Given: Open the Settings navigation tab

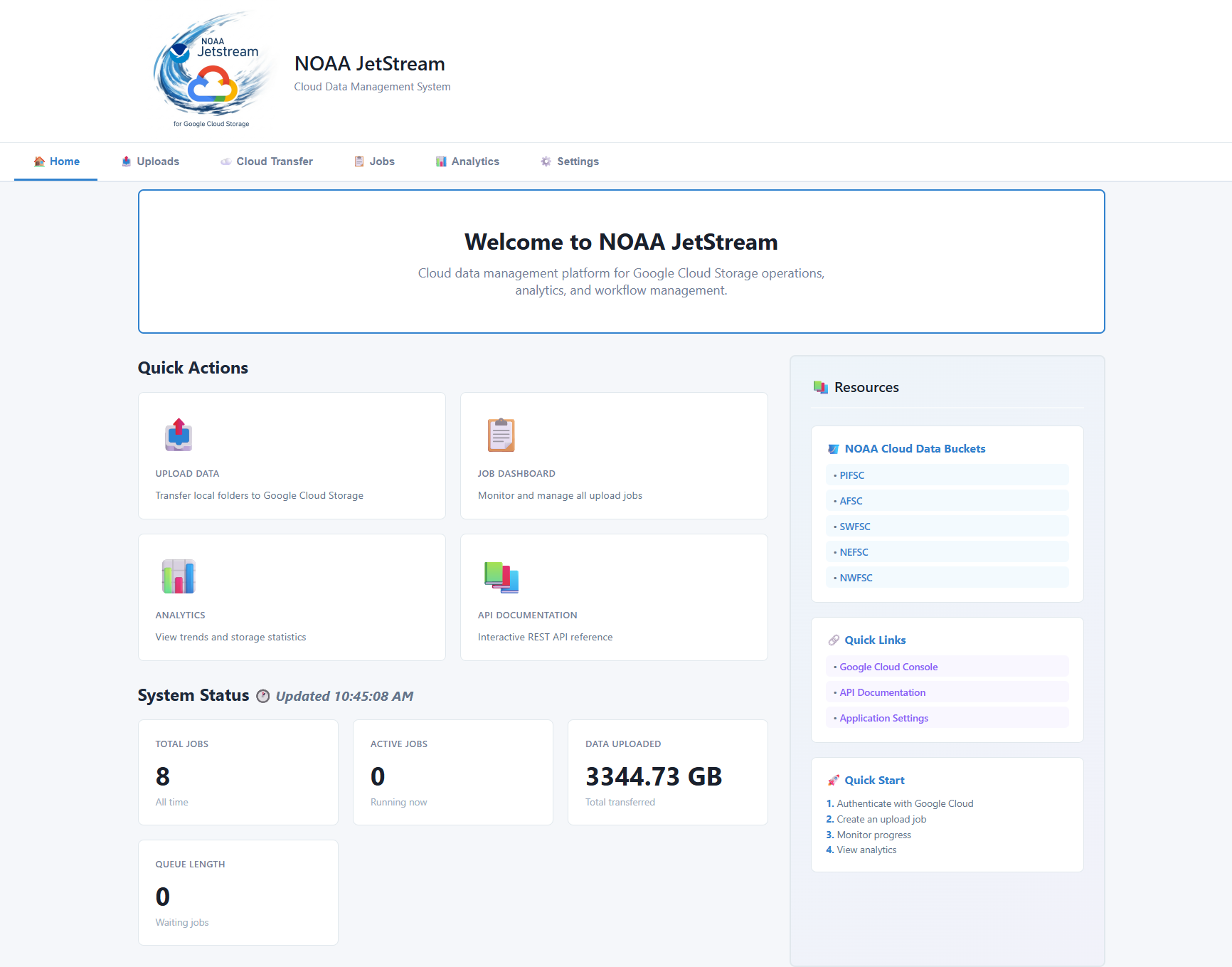Looking at the screenshot, I should coord(570,162).
